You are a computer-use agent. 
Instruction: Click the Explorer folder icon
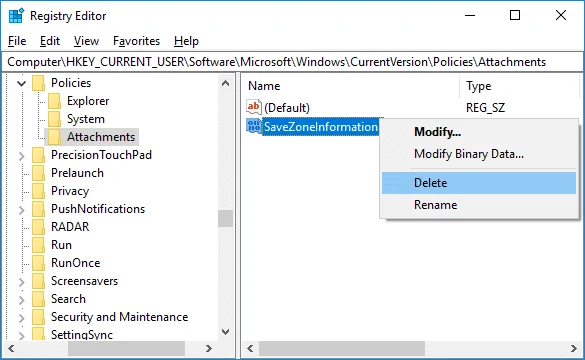(x=54, y=101)
